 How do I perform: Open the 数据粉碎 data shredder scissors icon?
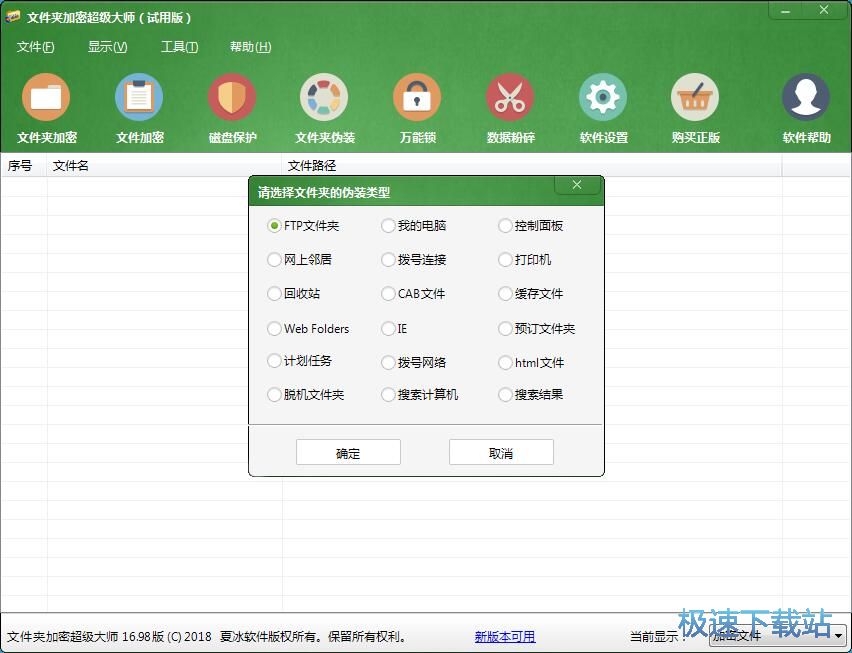click(x=510, y=99)
